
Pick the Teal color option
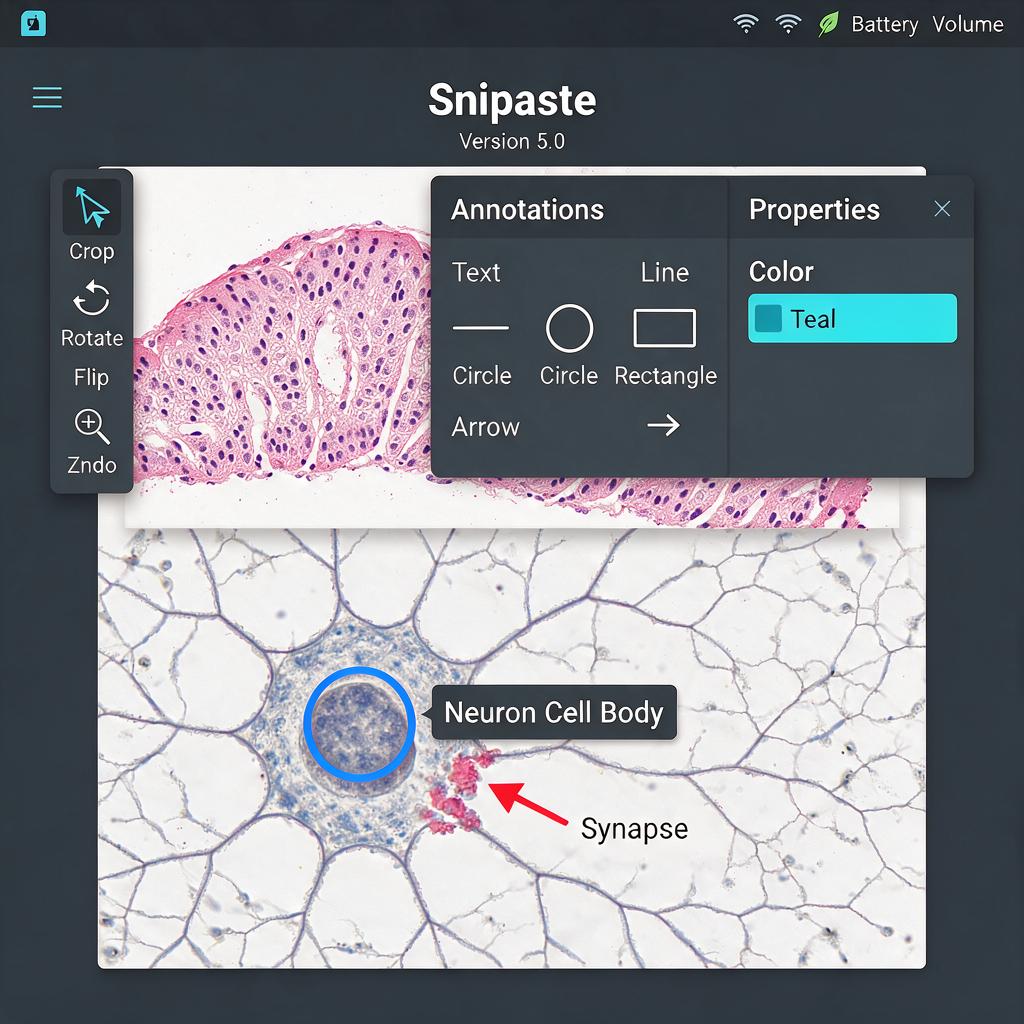point(852,319)
